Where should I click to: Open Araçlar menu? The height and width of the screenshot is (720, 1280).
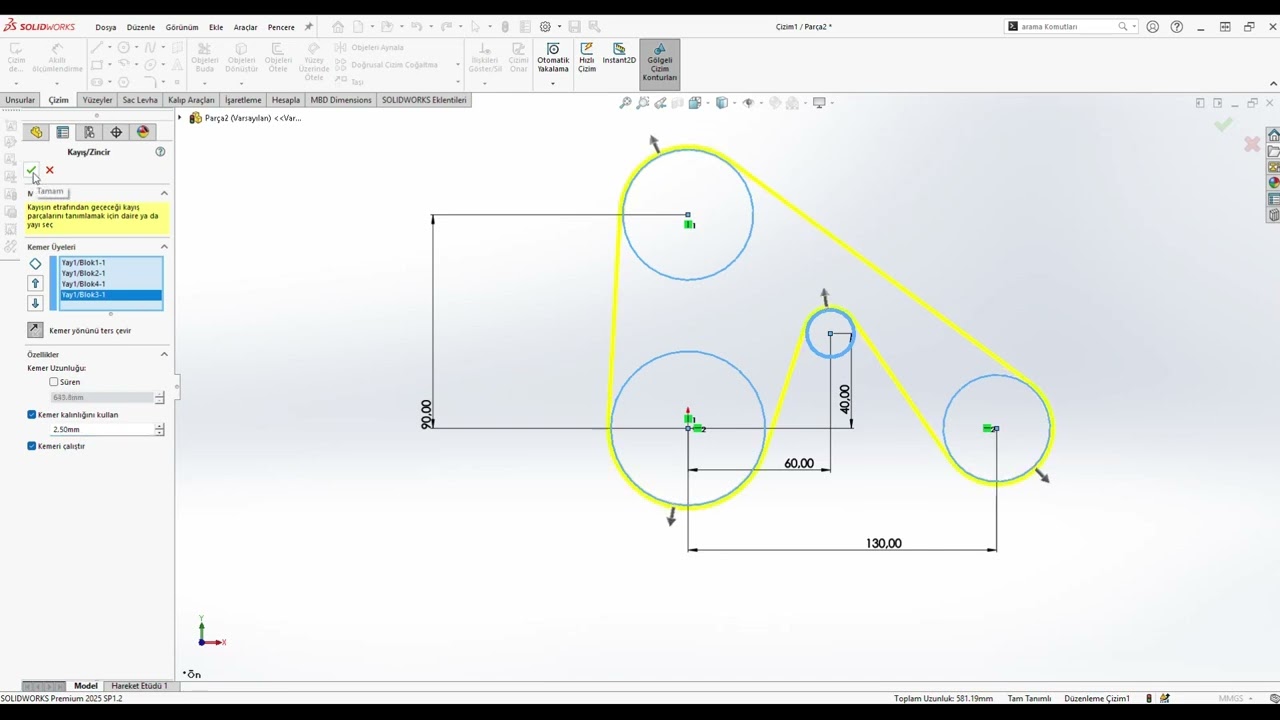(x=245, y=27)
